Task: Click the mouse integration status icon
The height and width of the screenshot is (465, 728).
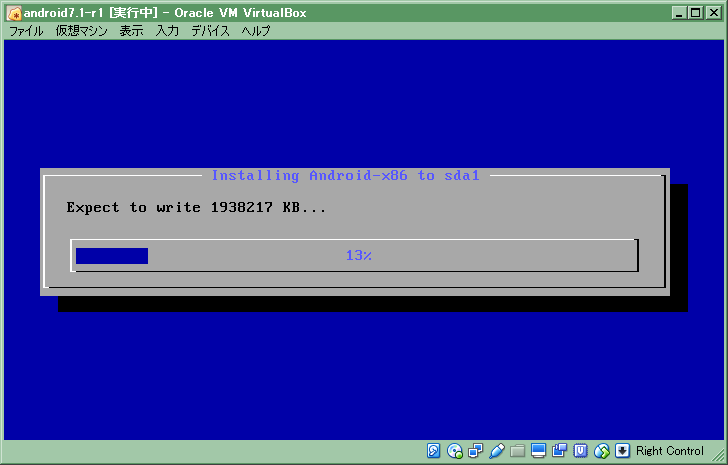Action: [602, 451]
